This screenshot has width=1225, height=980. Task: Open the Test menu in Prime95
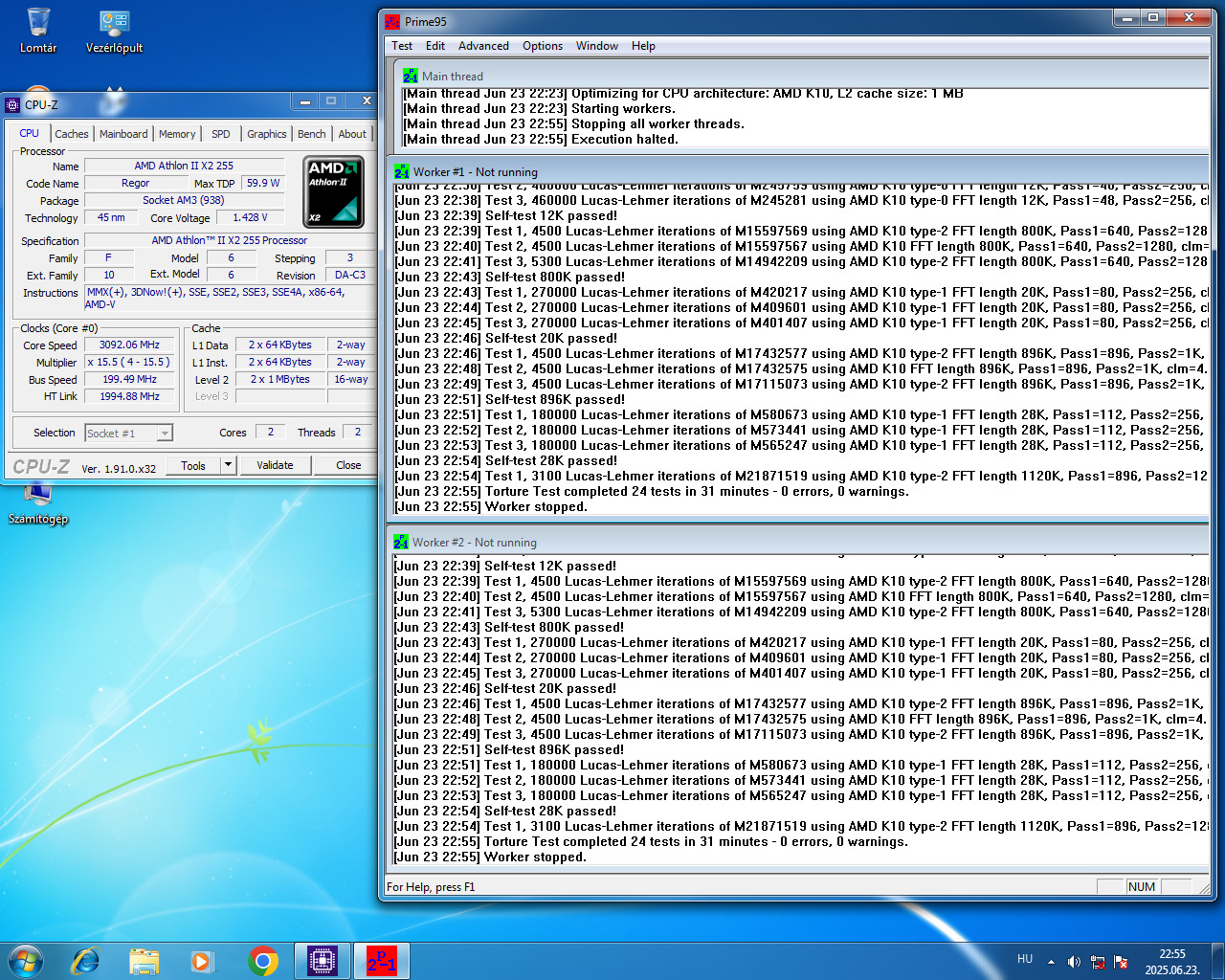click(402, 46)
